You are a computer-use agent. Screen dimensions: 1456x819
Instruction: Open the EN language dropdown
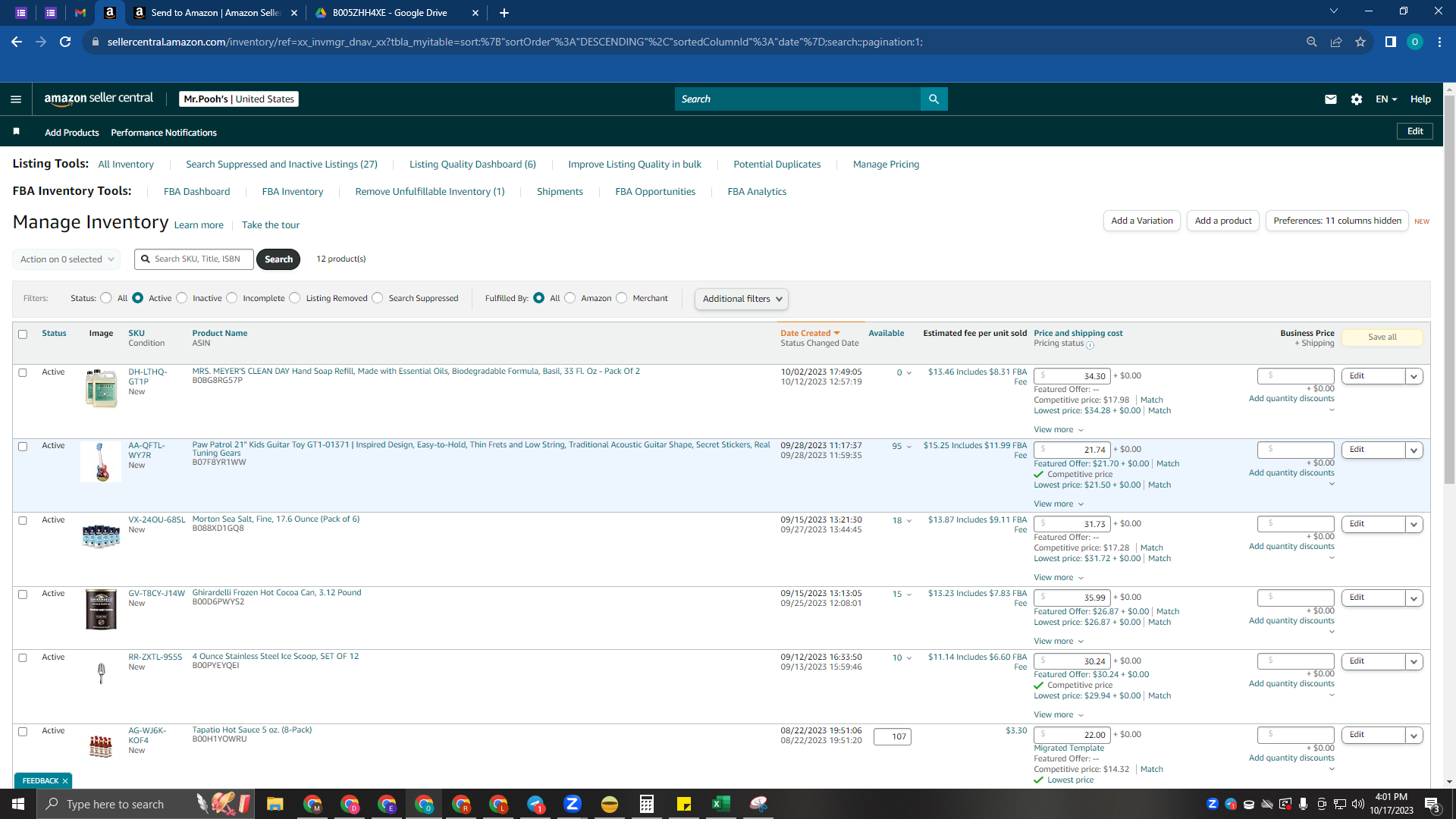(1386, 99)
